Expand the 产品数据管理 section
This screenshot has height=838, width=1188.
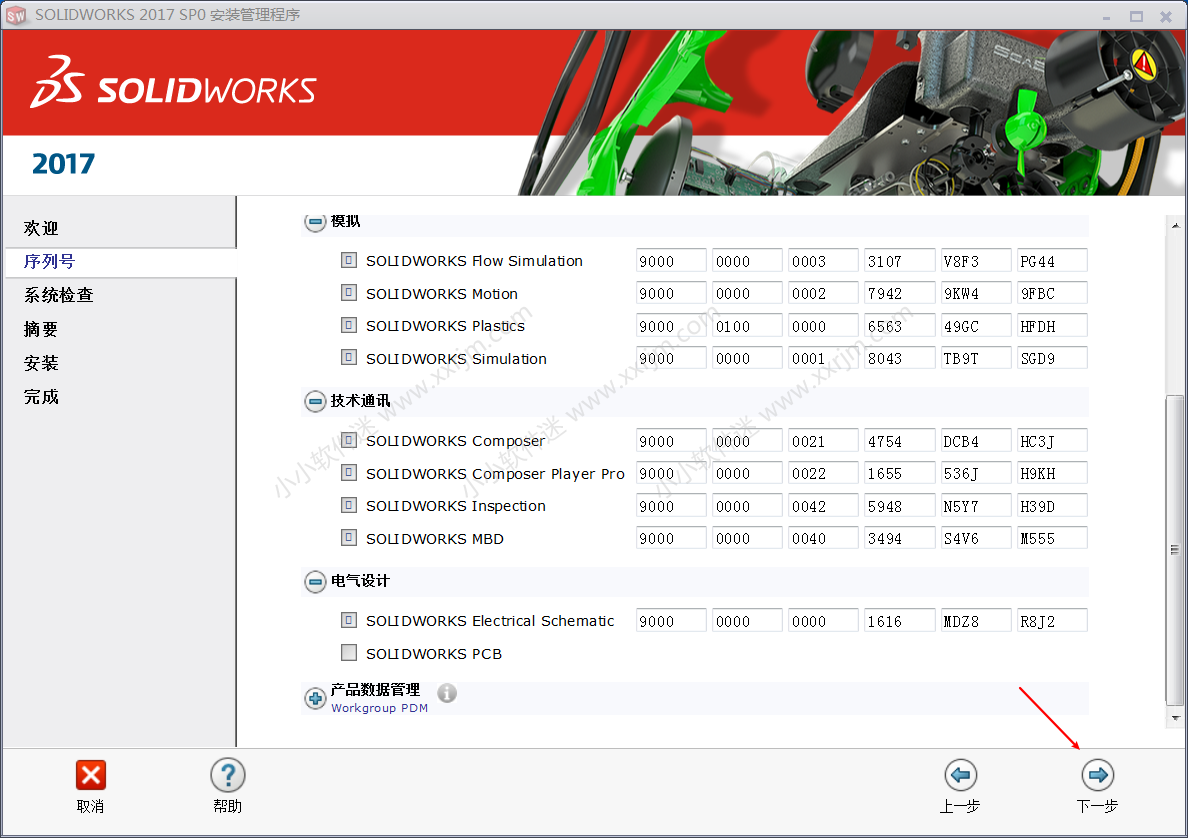tap(315, 698)
